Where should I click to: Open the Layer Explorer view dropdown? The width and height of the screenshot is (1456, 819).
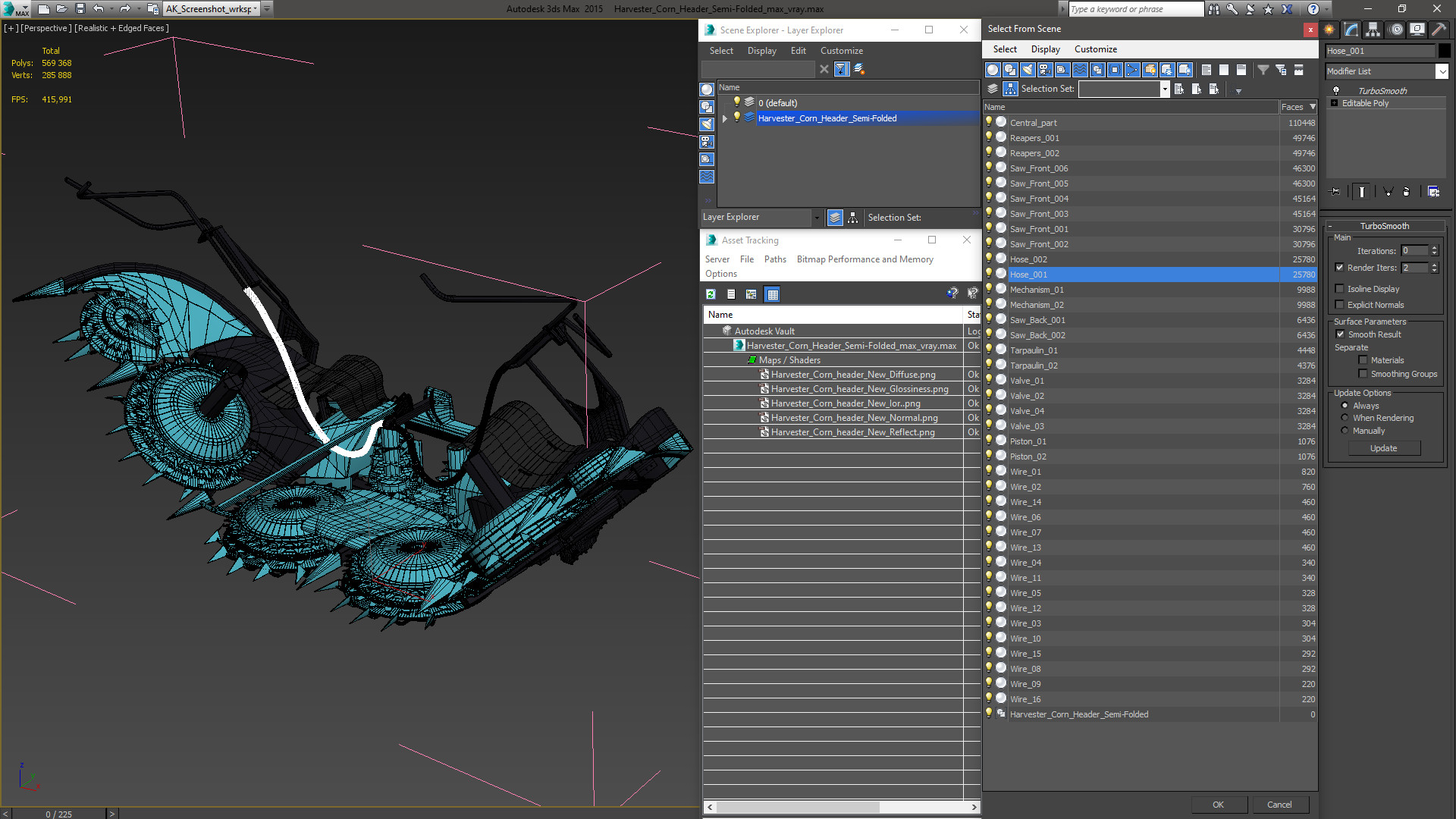point(816,218)
